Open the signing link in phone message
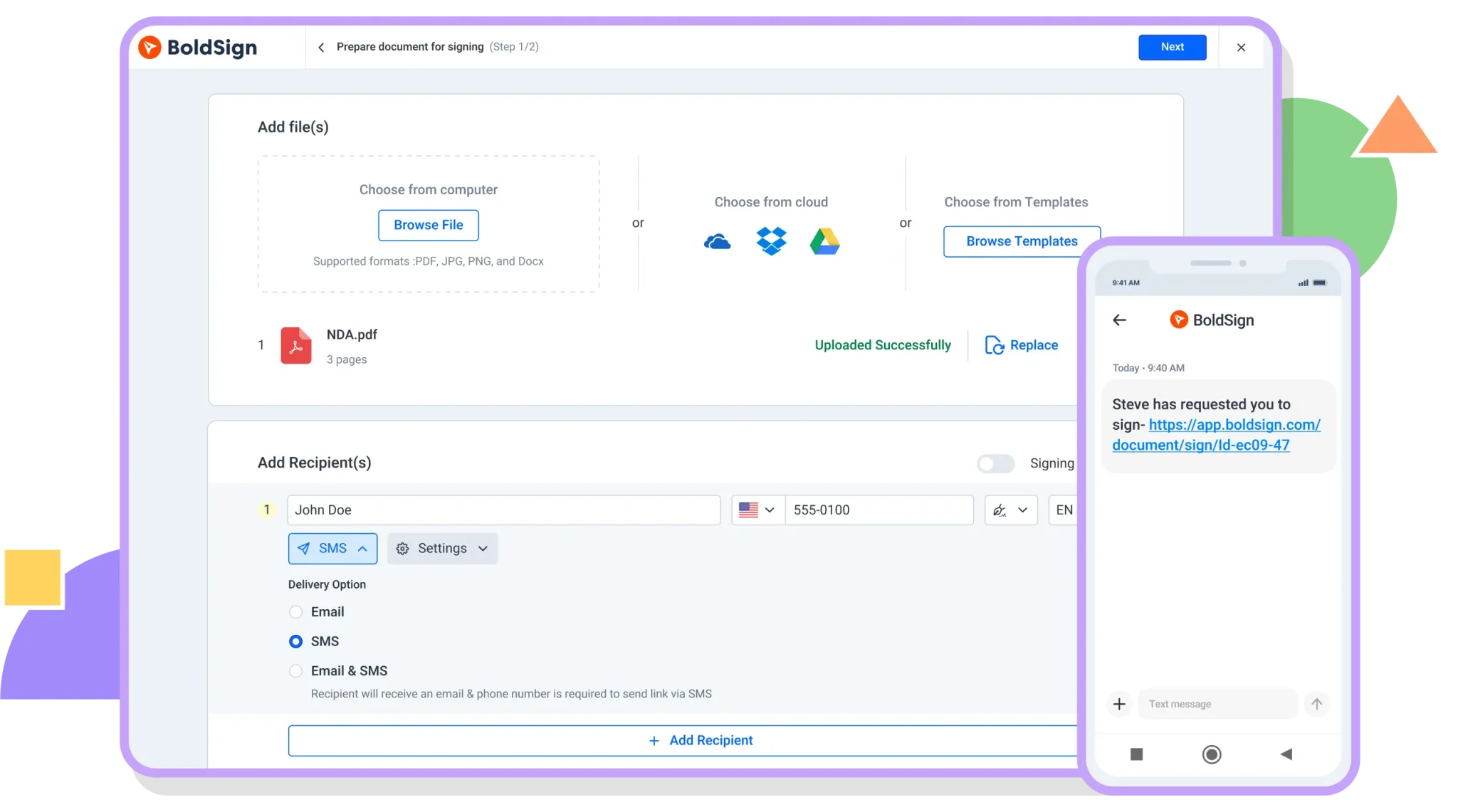Screen dimensions: 1458x812 click(x=1217, y=435)
